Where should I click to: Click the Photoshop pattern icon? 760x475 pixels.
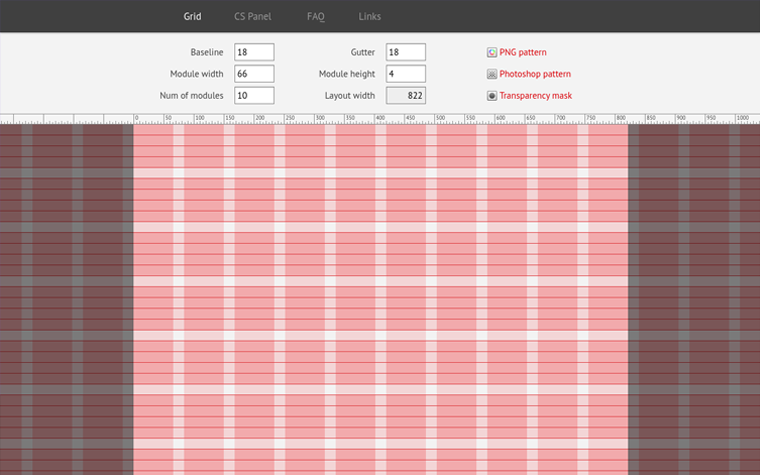point(491,74)
